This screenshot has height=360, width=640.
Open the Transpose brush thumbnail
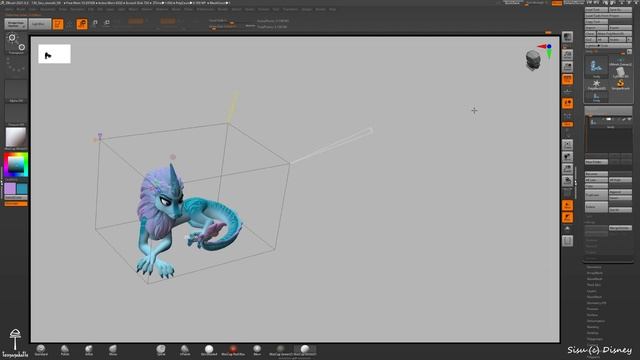tap(16, 44)
